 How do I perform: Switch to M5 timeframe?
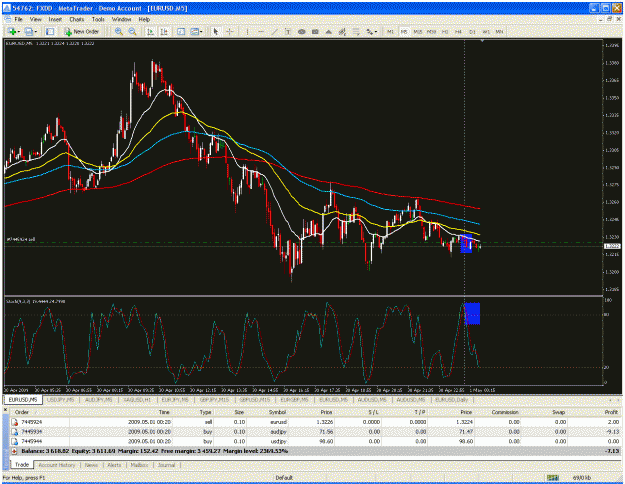(404, 31)
